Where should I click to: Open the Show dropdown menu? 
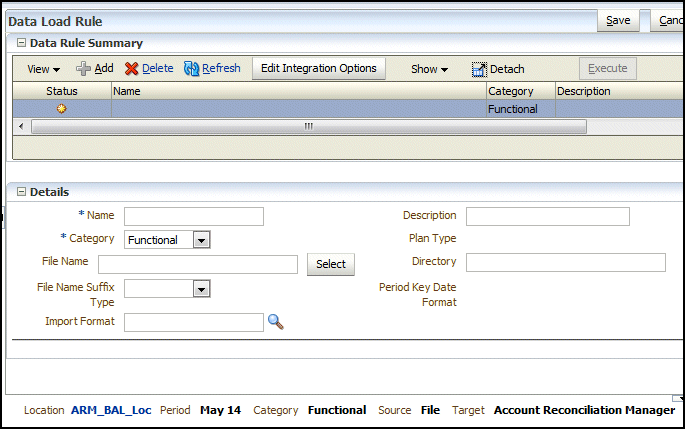429,69
